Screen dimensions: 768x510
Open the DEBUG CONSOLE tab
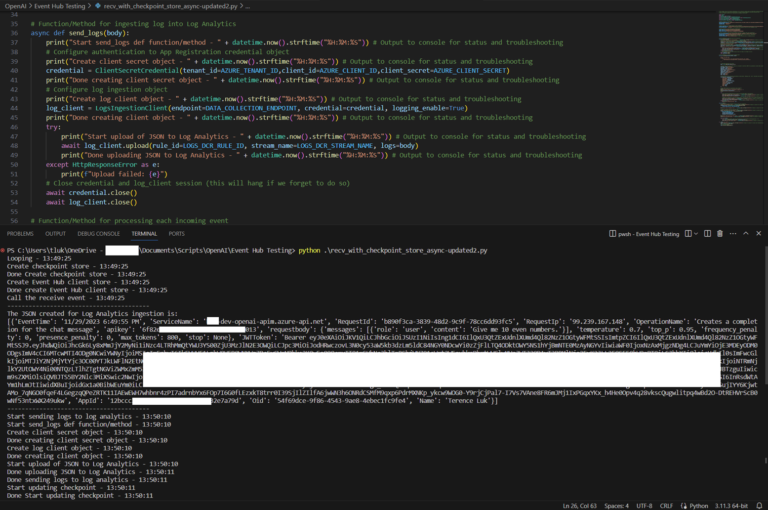98,234
